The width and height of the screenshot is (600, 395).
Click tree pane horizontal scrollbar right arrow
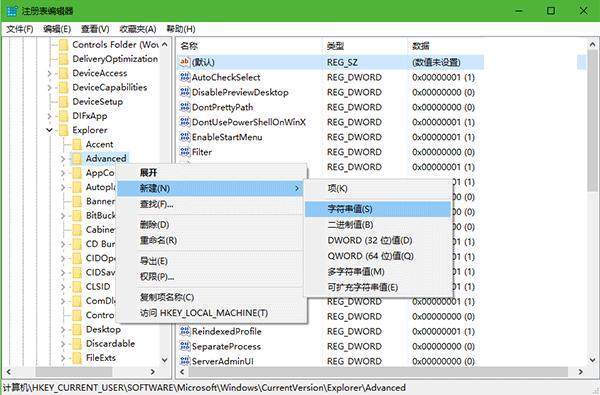pos(153,372)
